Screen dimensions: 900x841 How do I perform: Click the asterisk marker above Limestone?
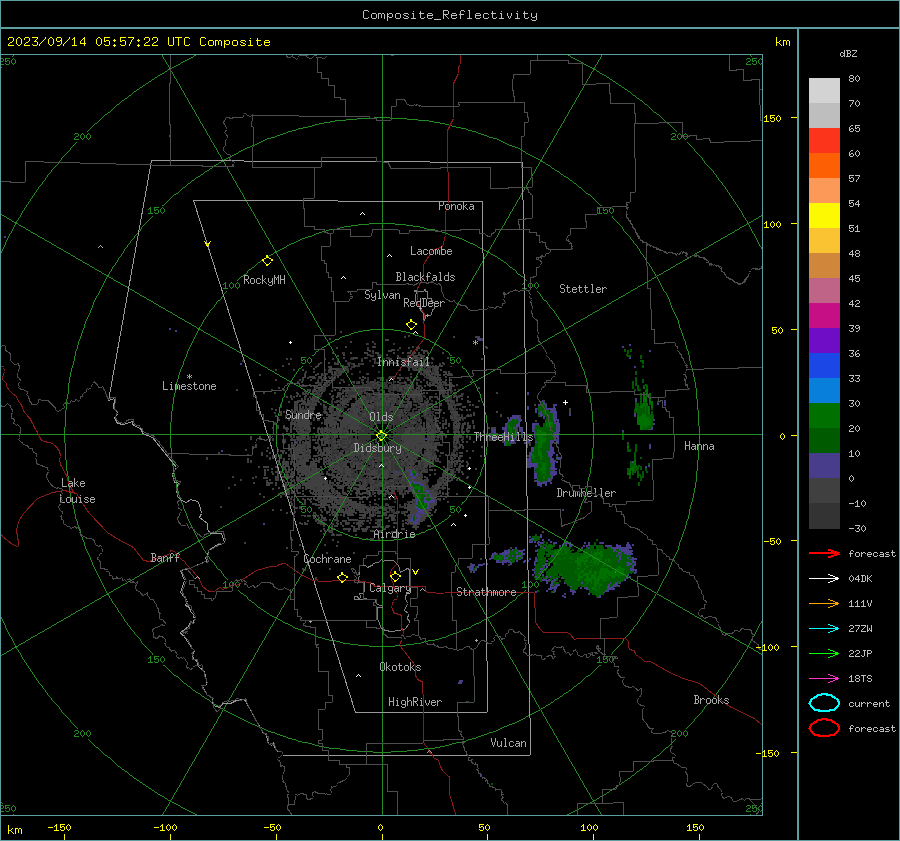tap(189, 377)
